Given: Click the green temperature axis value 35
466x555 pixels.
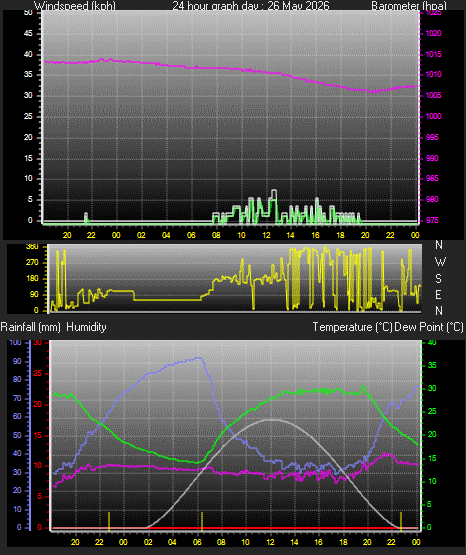Looking at the screenshot, I should point(432,365).
